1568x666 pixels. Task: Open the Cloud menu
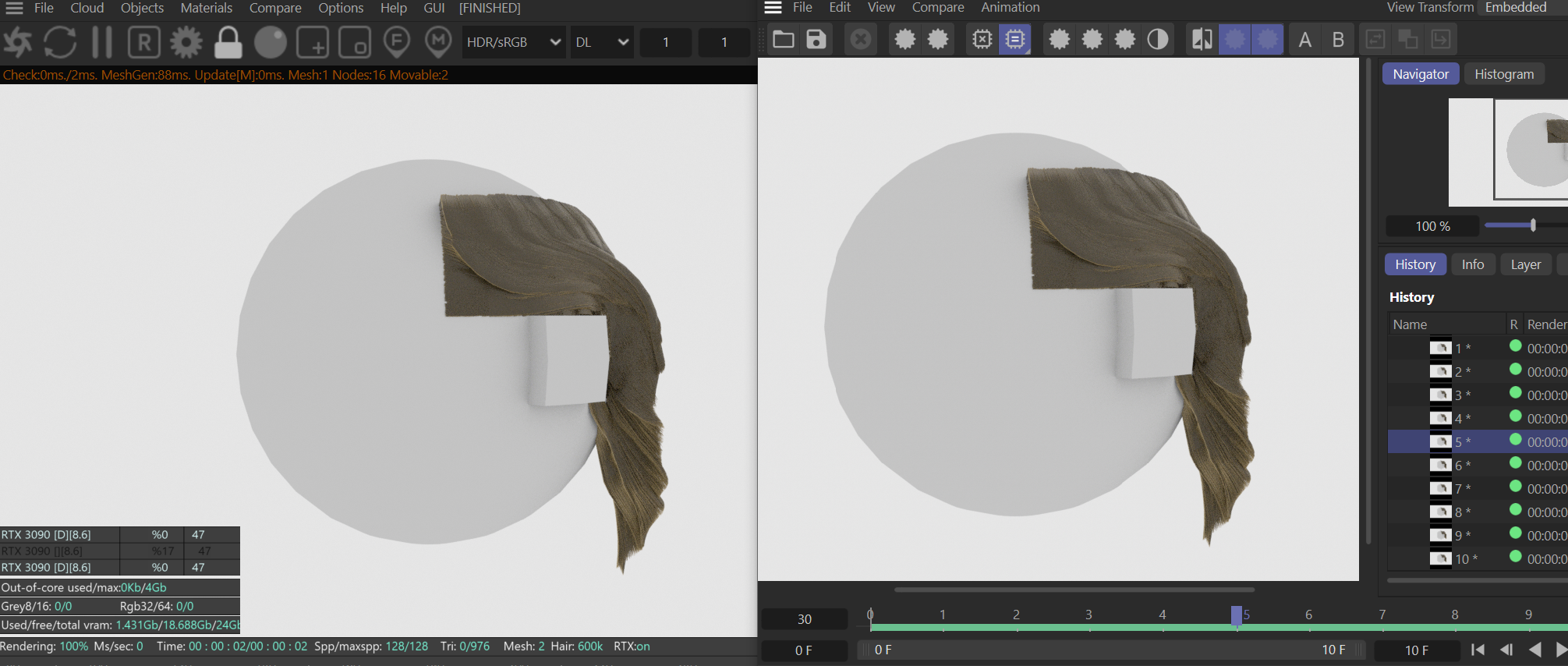[87, 8]
